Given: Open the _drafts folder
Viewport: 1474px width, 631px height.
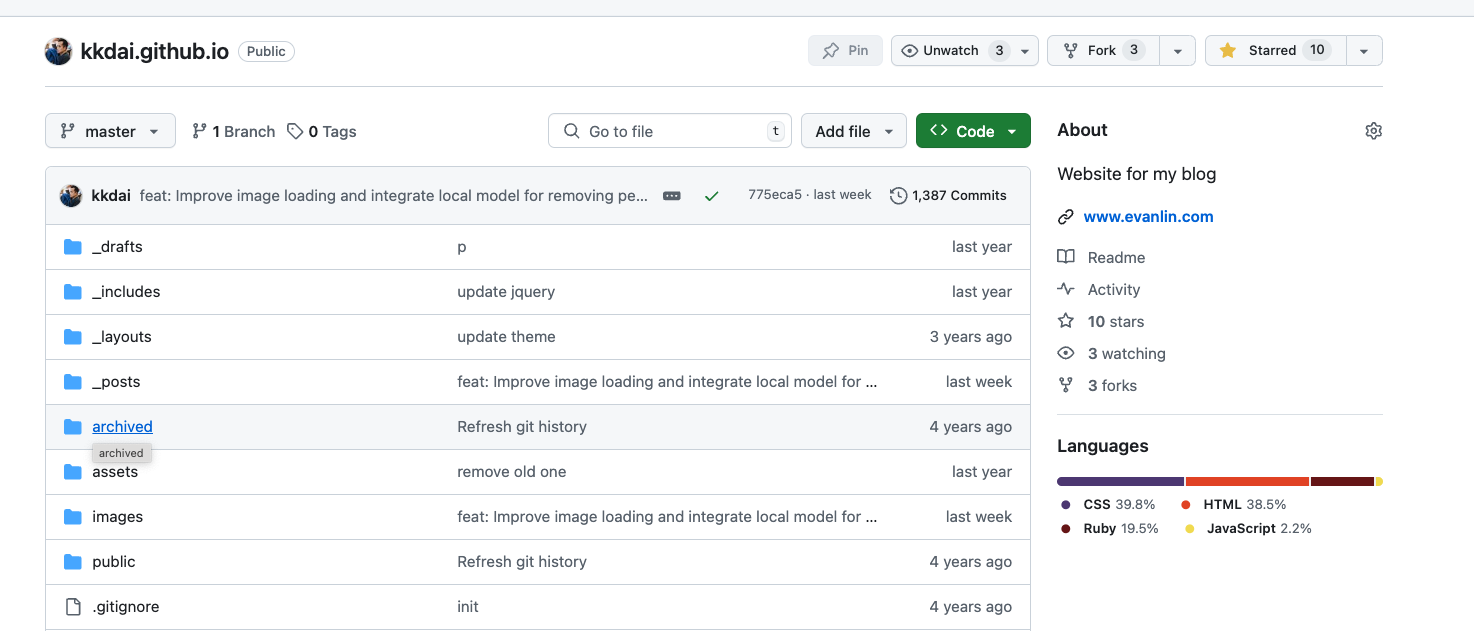Looking at the screenshot, I should click(x=117, y=247).
